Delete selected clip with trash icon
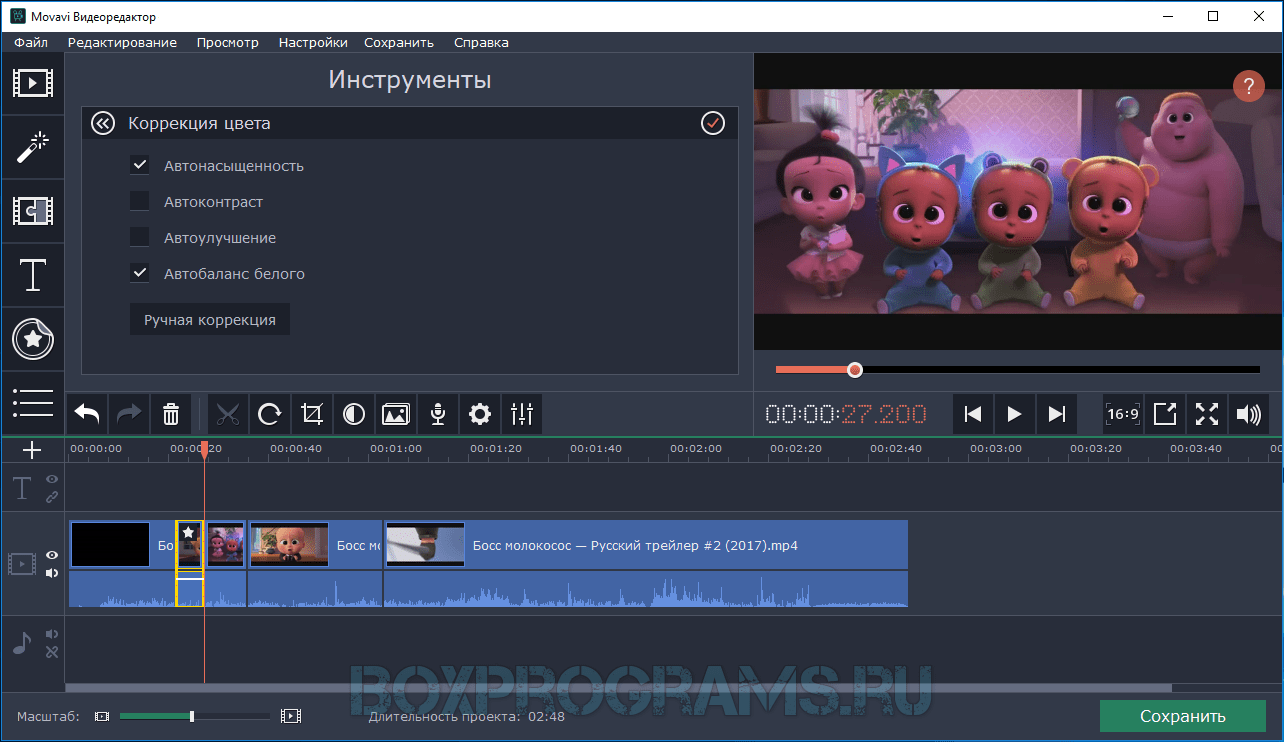 pyautogui.click(x=171, y=413)
